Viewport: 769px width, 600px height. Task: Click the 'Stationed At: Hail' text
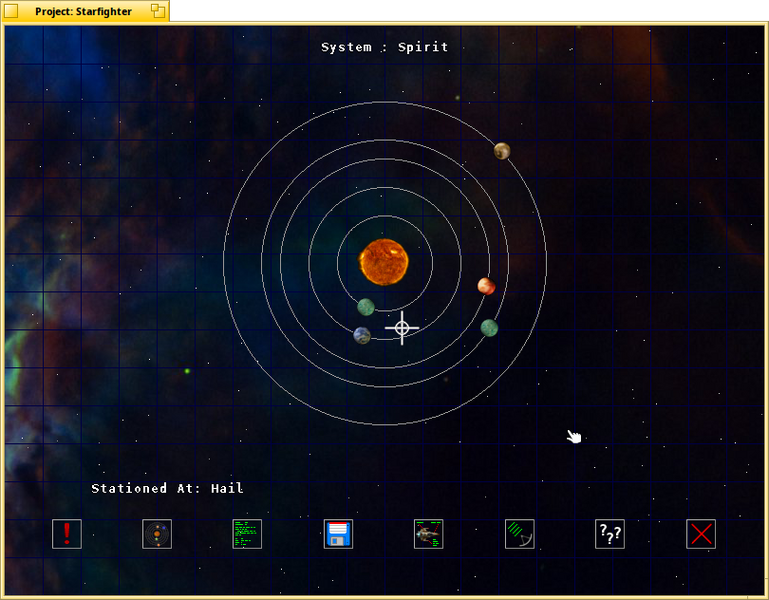(167, 488)
